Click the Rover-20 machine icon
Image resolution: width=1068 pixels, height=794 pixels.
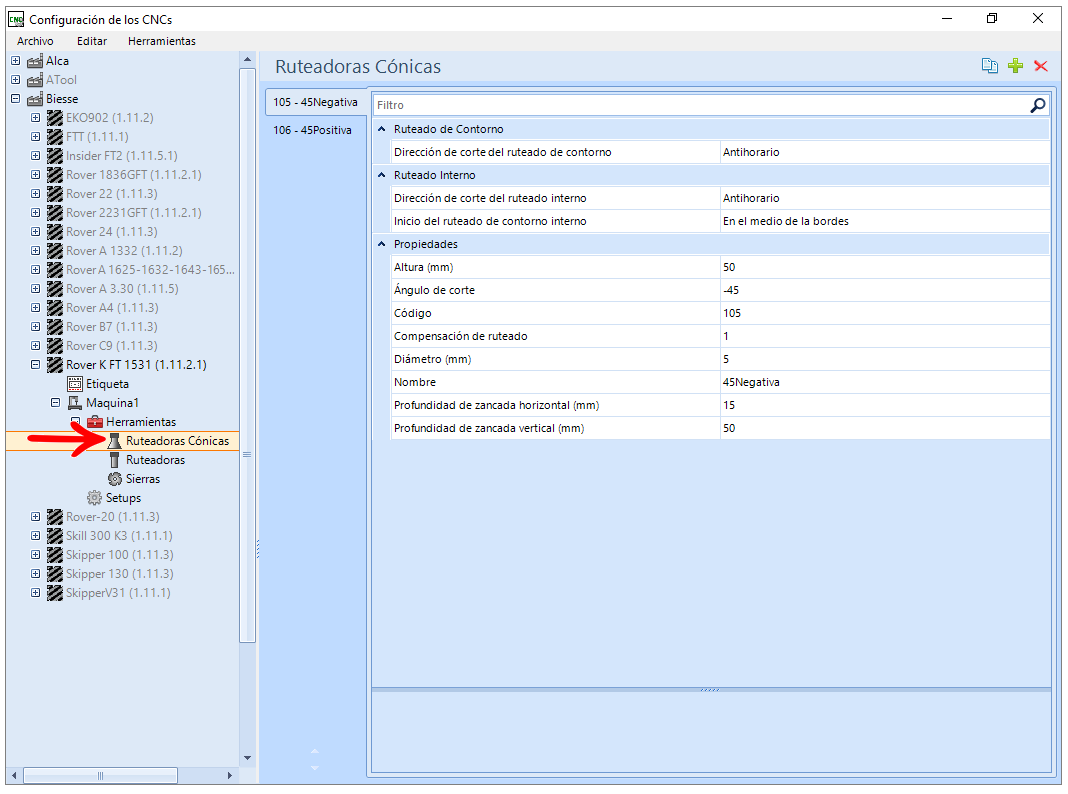pos(54,517)
